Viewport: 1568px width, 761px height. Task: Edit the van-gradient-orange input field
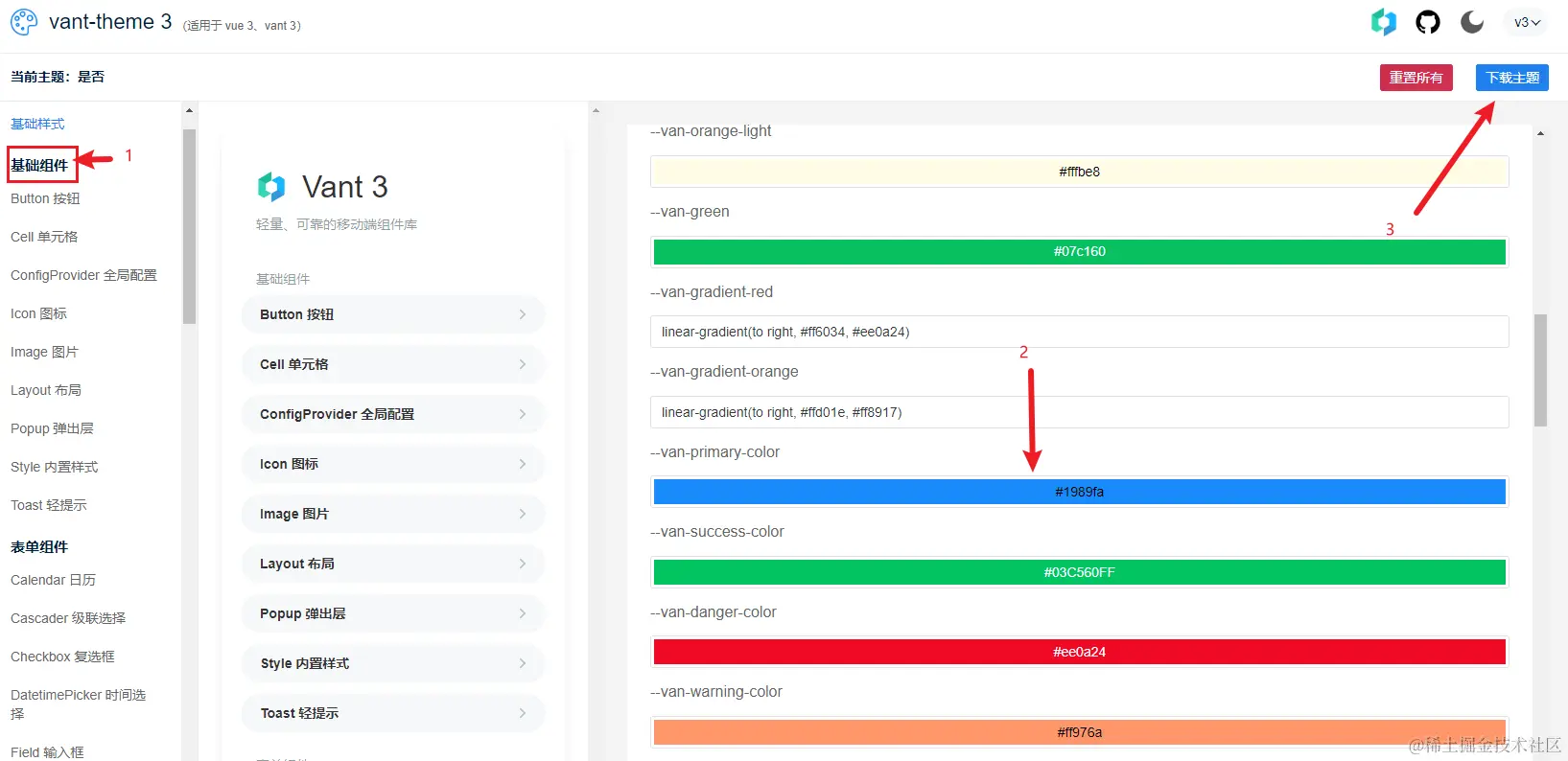[x=1080, y=412]
